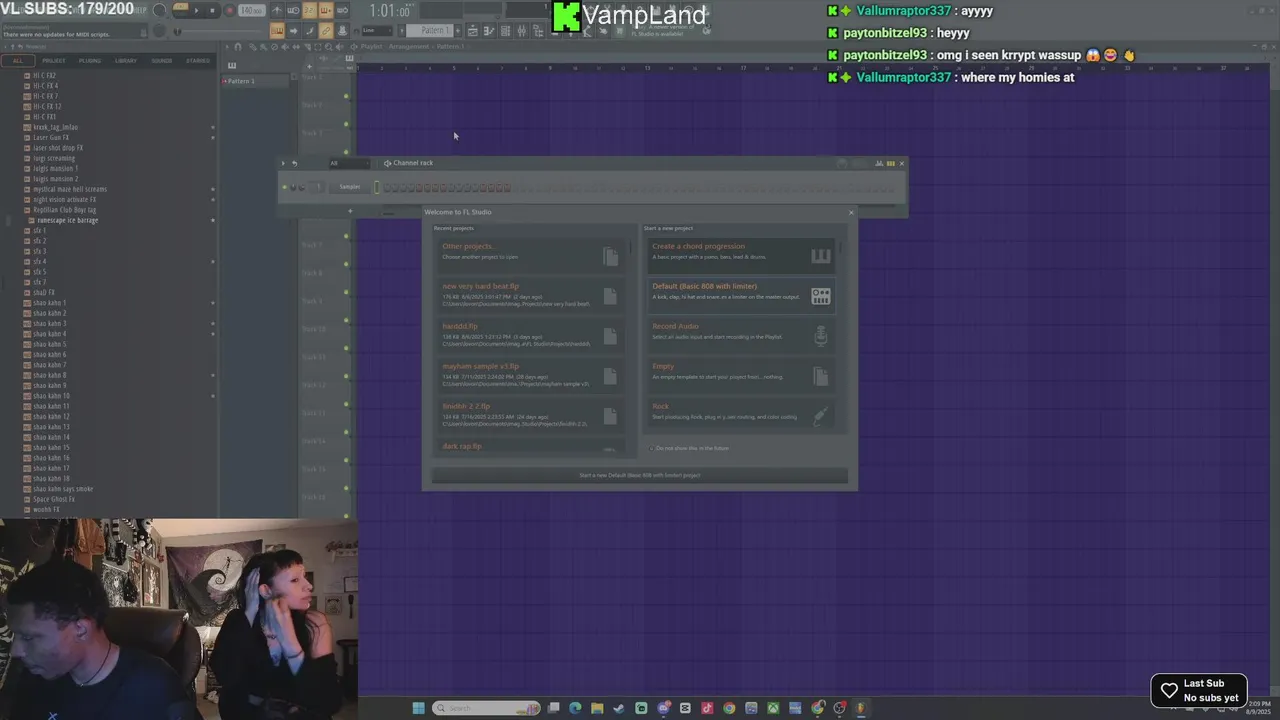This screenshot has height=720, width=1280.
Task: Toggle Channel rack step/piano roll view icon
Action: 890,163
